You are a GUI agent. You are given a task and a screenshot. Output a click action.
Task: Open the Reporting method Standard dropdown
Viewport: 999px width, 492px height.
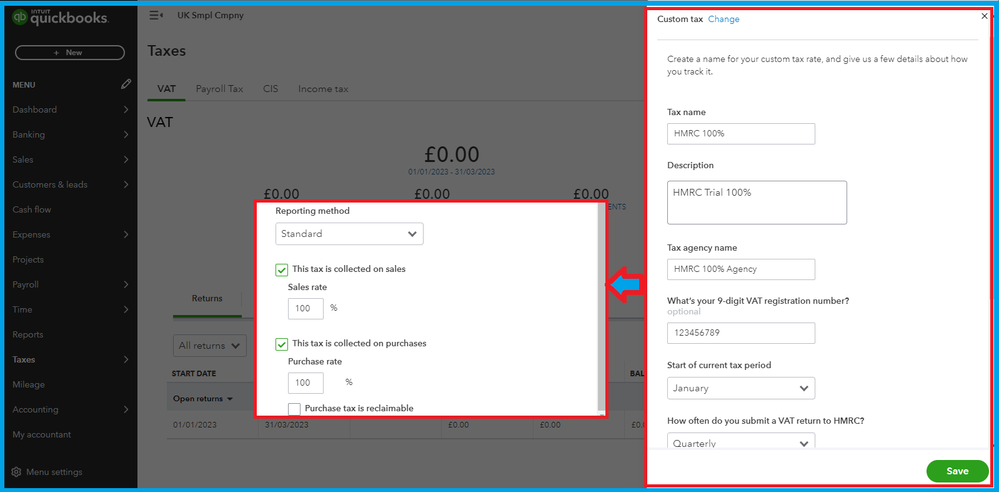click(349, 234)
